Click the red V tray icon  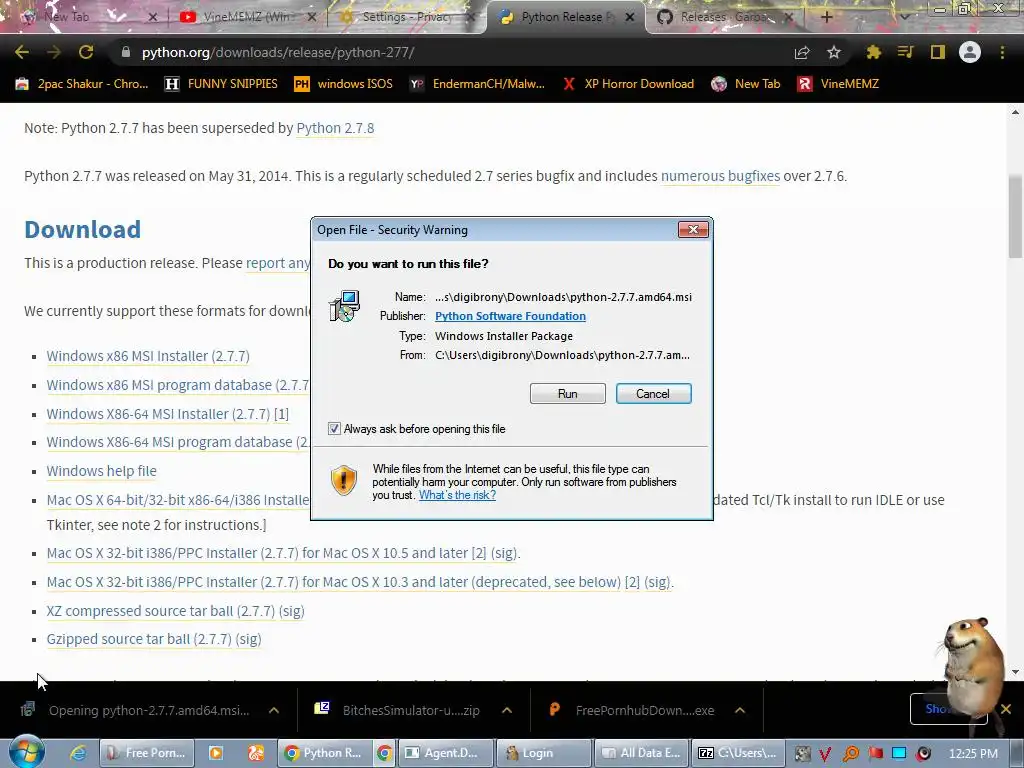(x=825, y=754)
